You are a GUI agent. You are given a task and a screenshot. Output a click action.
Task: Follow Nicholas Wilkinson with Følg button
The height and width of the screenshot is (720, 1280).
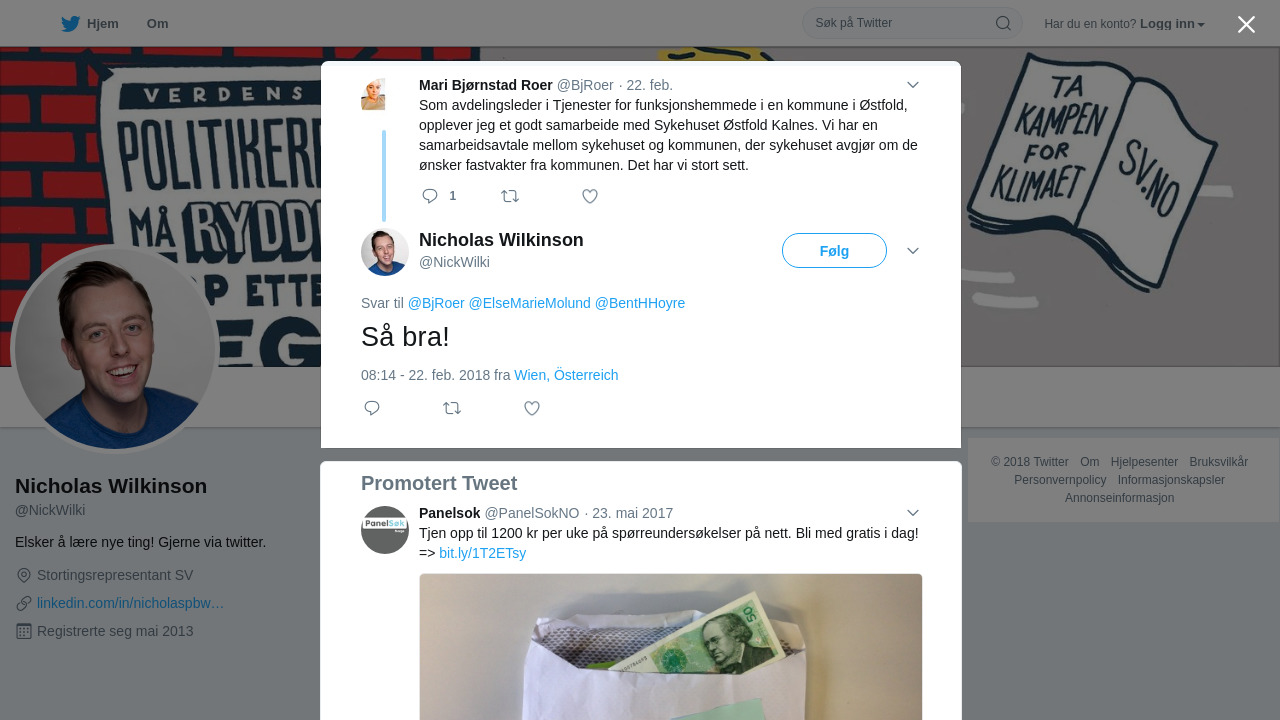click(834, 251)
